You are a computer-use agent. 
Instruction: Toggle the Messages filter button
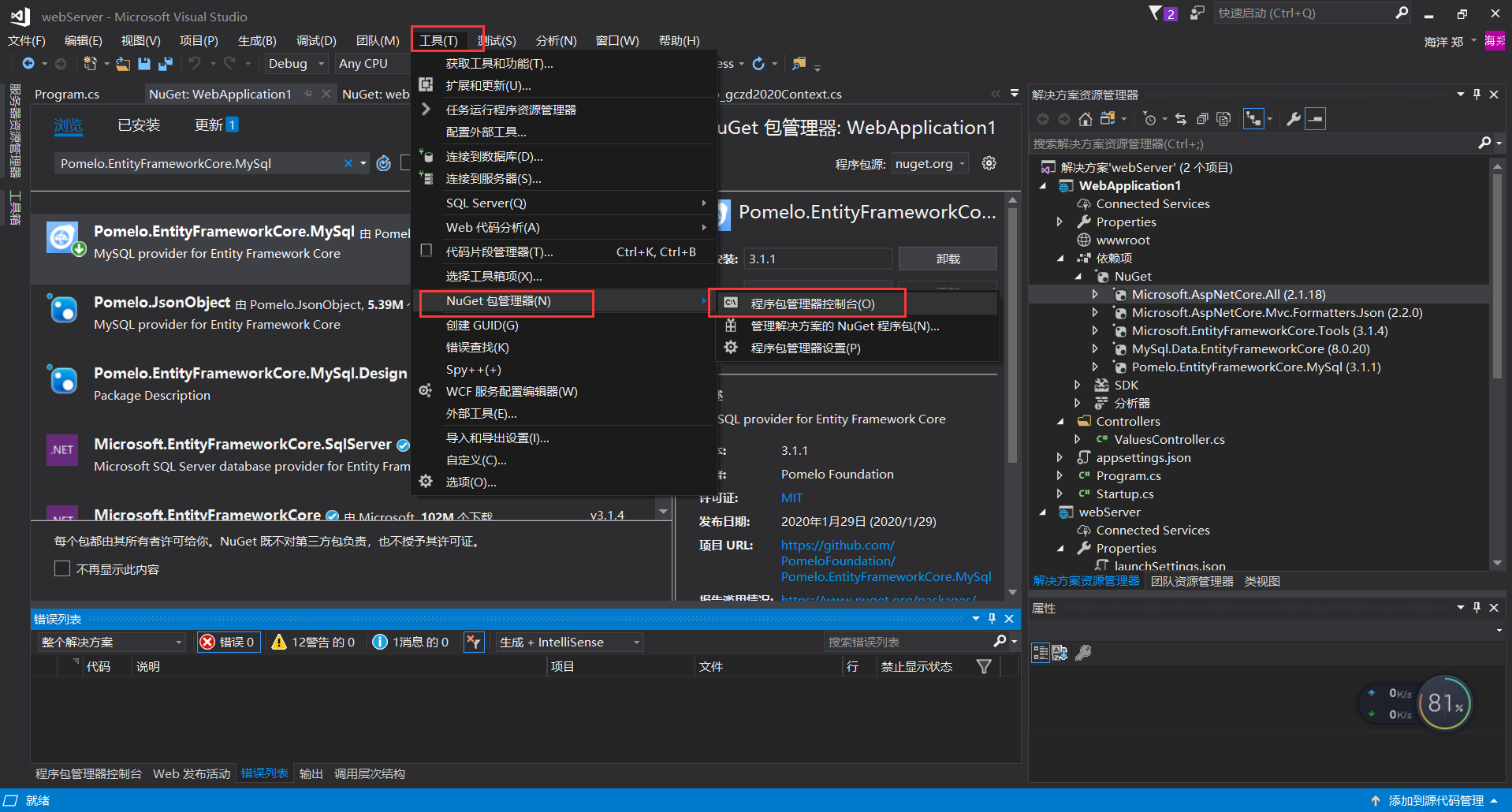coord(411,643)
